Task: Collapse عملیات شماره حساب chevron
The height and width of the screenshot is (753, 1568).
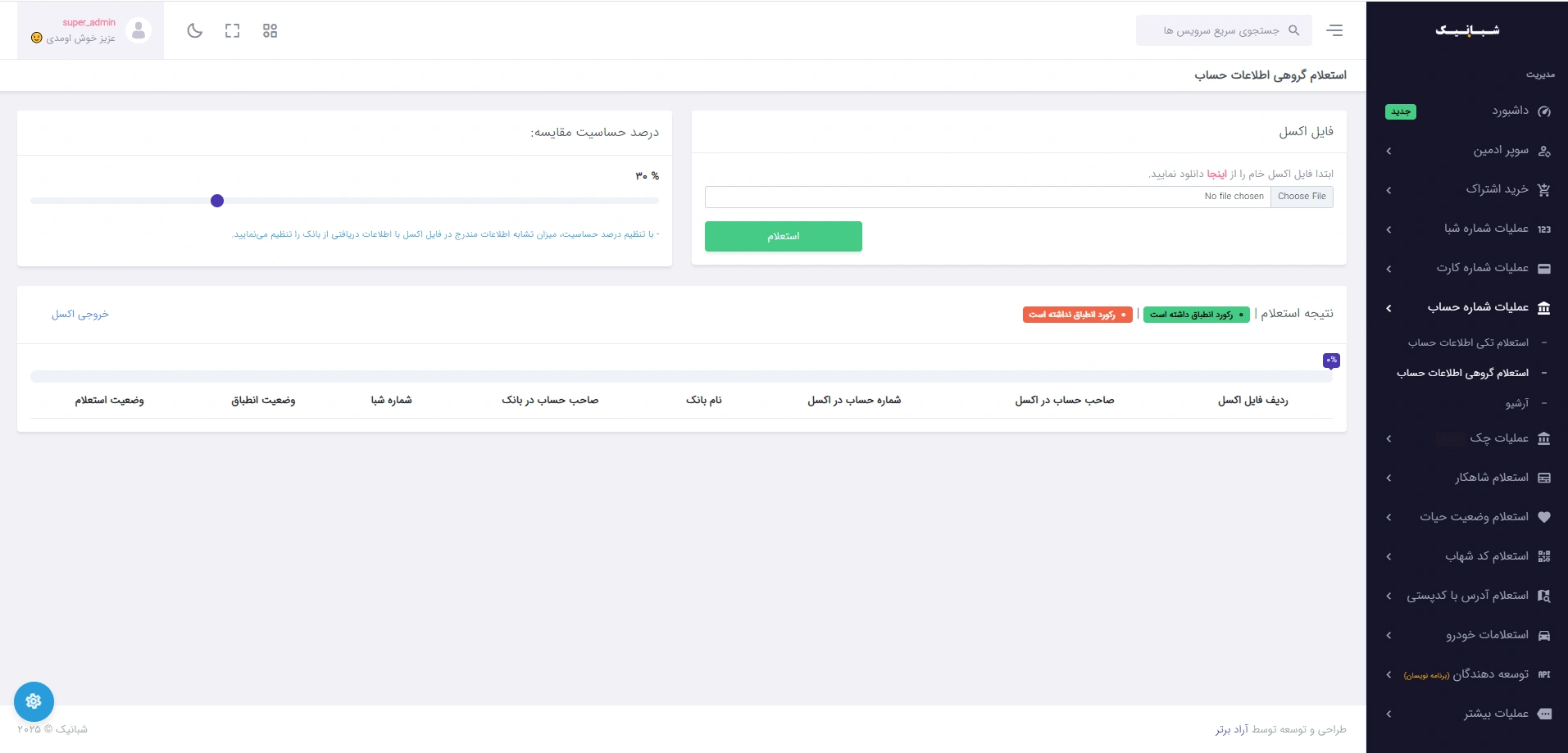Action: click(1388, 308)
